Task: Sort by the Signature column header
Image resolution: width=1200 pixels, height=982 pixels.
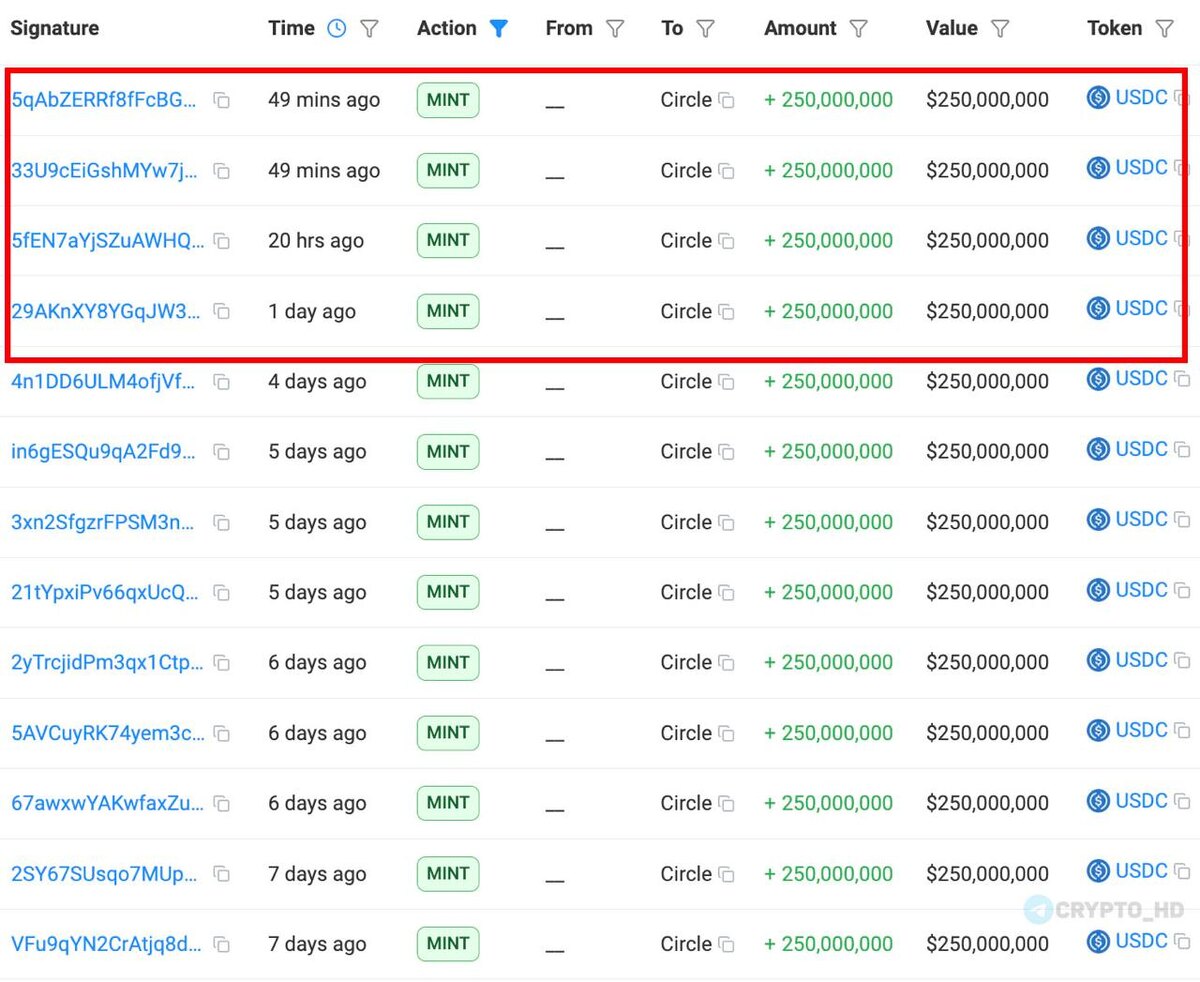Action: (55, 28)
